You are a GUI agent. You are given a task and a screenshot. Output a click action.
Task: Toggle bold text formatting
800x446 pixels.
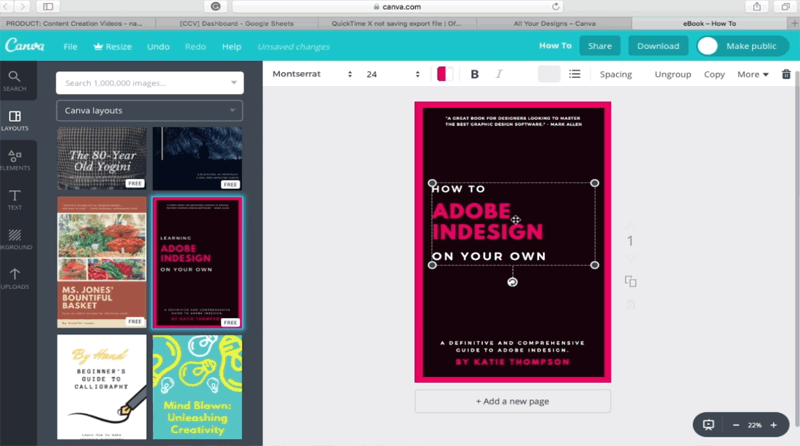click(475, 74)
